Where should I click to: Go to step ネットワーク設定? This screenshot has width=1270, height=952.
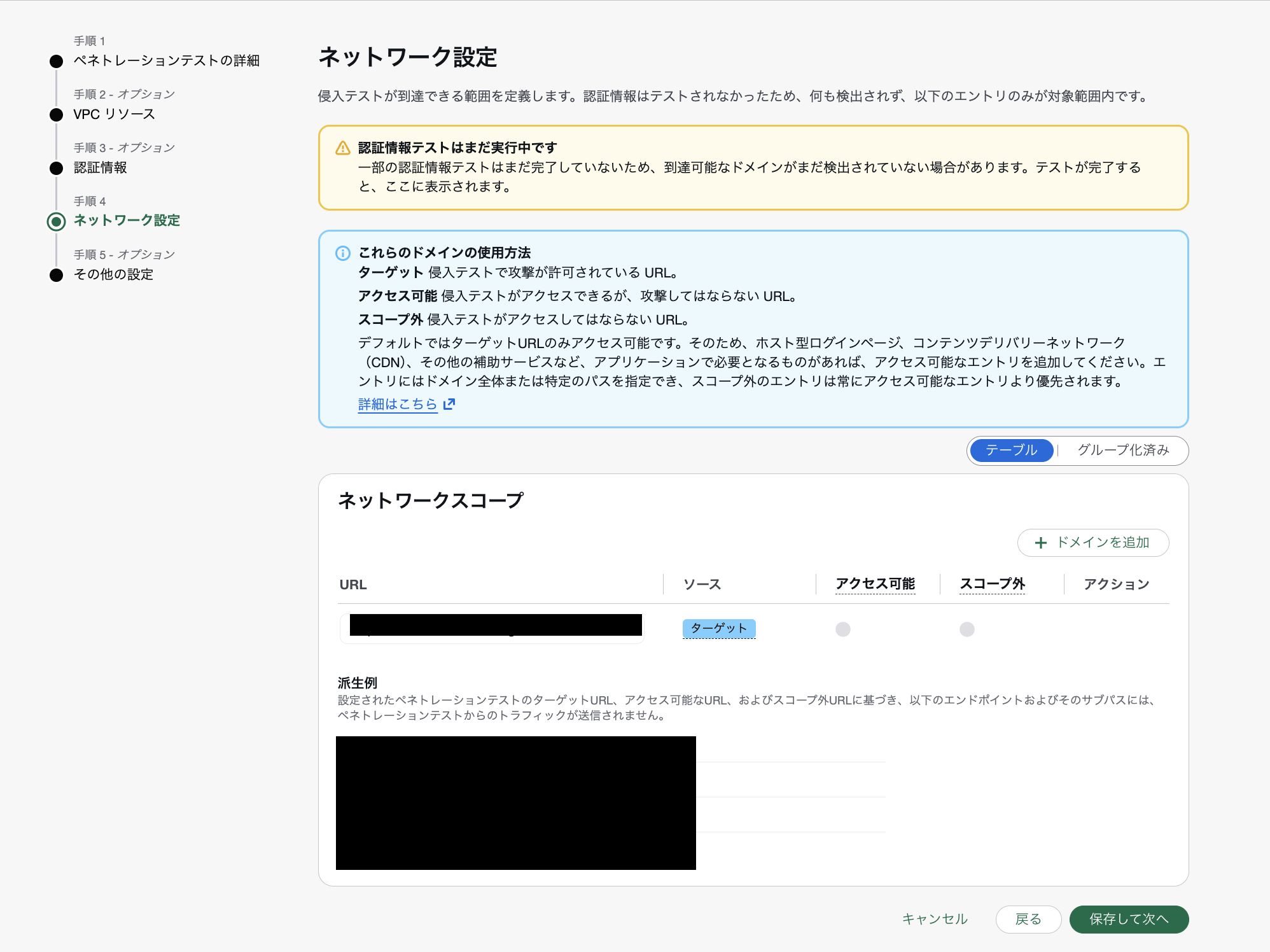[x=127, y=220]
